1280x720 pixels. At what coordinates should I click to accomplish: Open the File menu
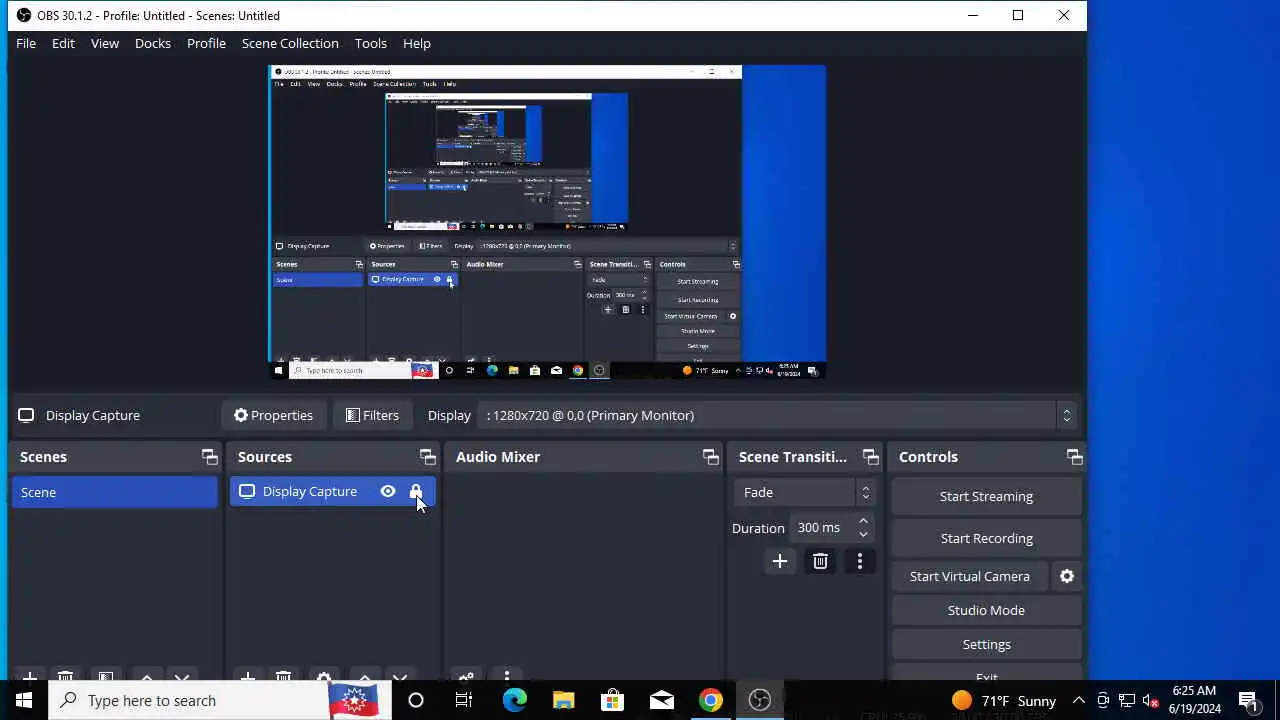click(26, 43)
